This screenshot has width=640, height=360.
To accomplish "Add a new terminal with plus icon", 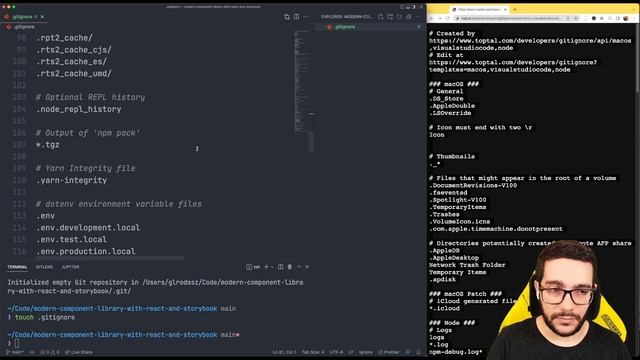I will (x=266, y=267).
